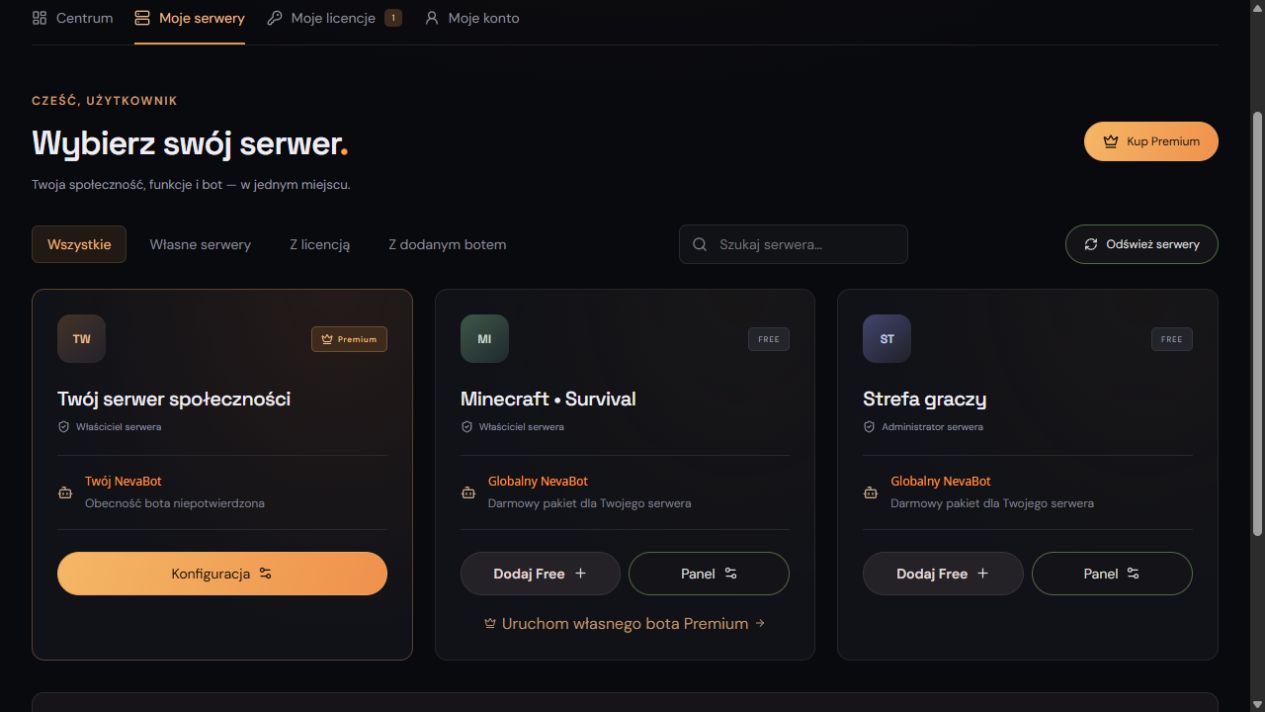Filter by Własne serwery
The height and width of the screenshot is (712, 1265).
click(x=200, y=244)
